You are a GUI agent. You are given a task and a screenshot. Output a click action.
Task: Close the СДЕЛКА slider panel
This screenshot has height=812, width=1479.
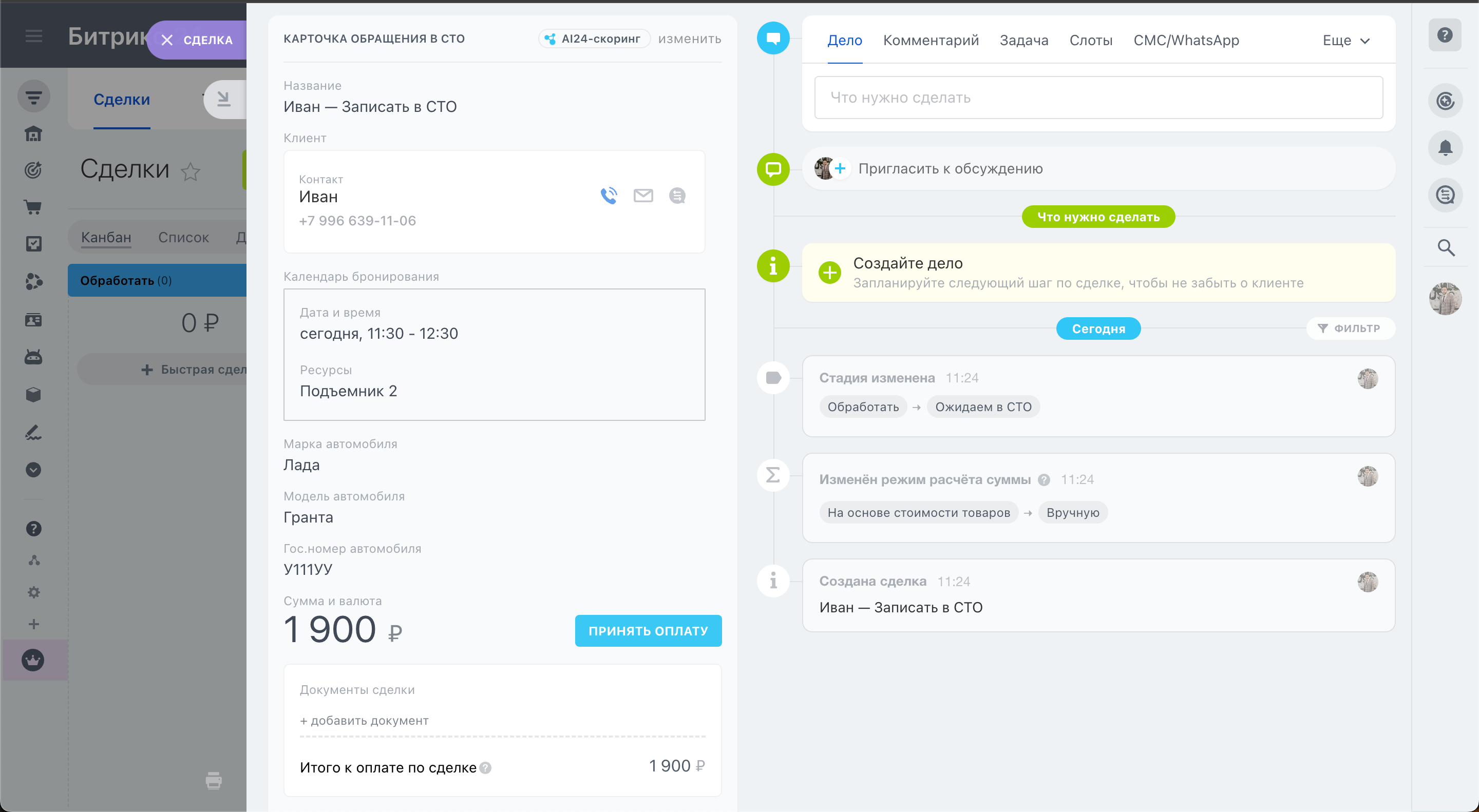[167, 40]
